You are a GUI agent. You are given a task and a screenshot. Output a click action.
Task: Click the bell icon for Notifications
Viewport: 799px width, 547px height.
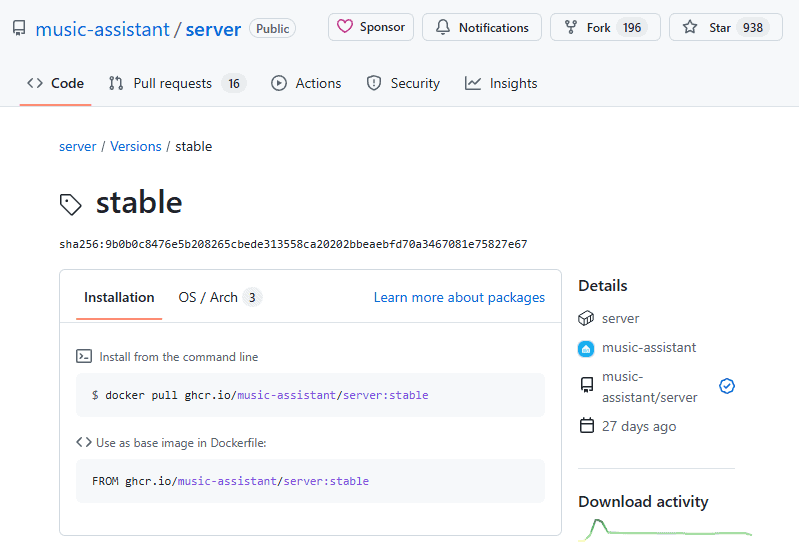click(441, 27)
